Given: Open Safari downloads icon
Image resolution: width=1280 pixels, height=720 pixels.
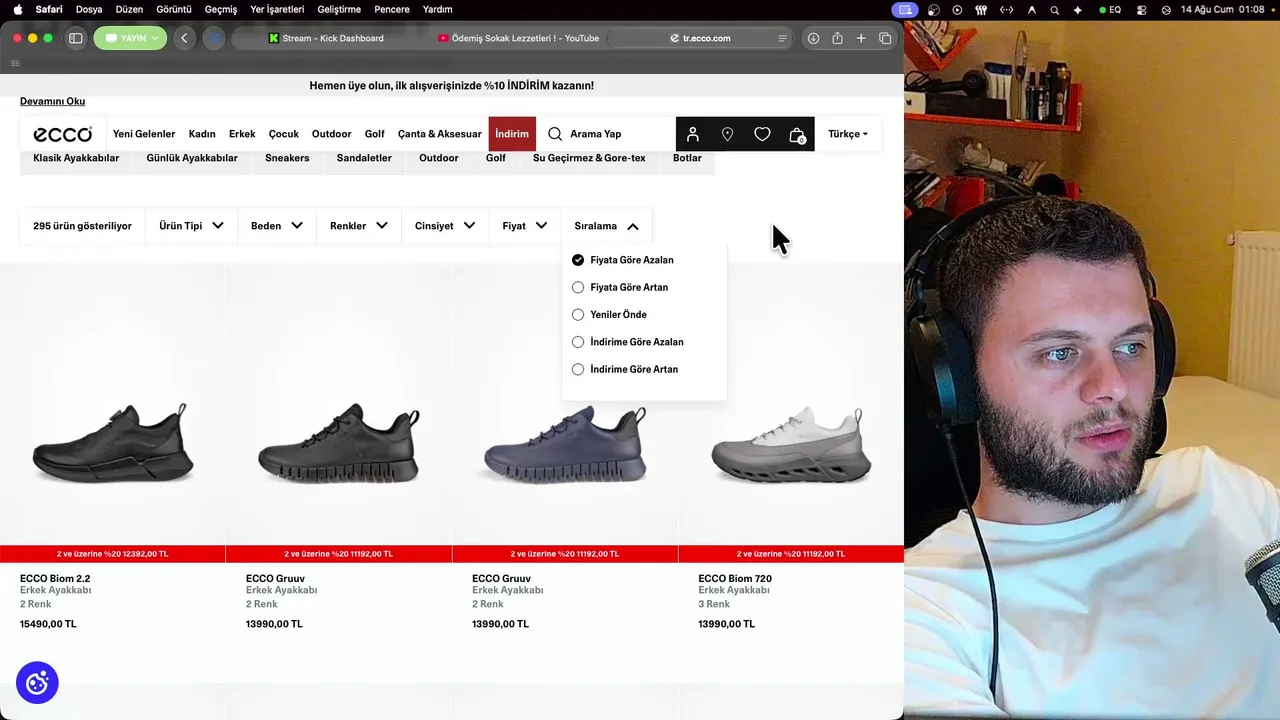Looking at the screenshot, I should point(813,38).
